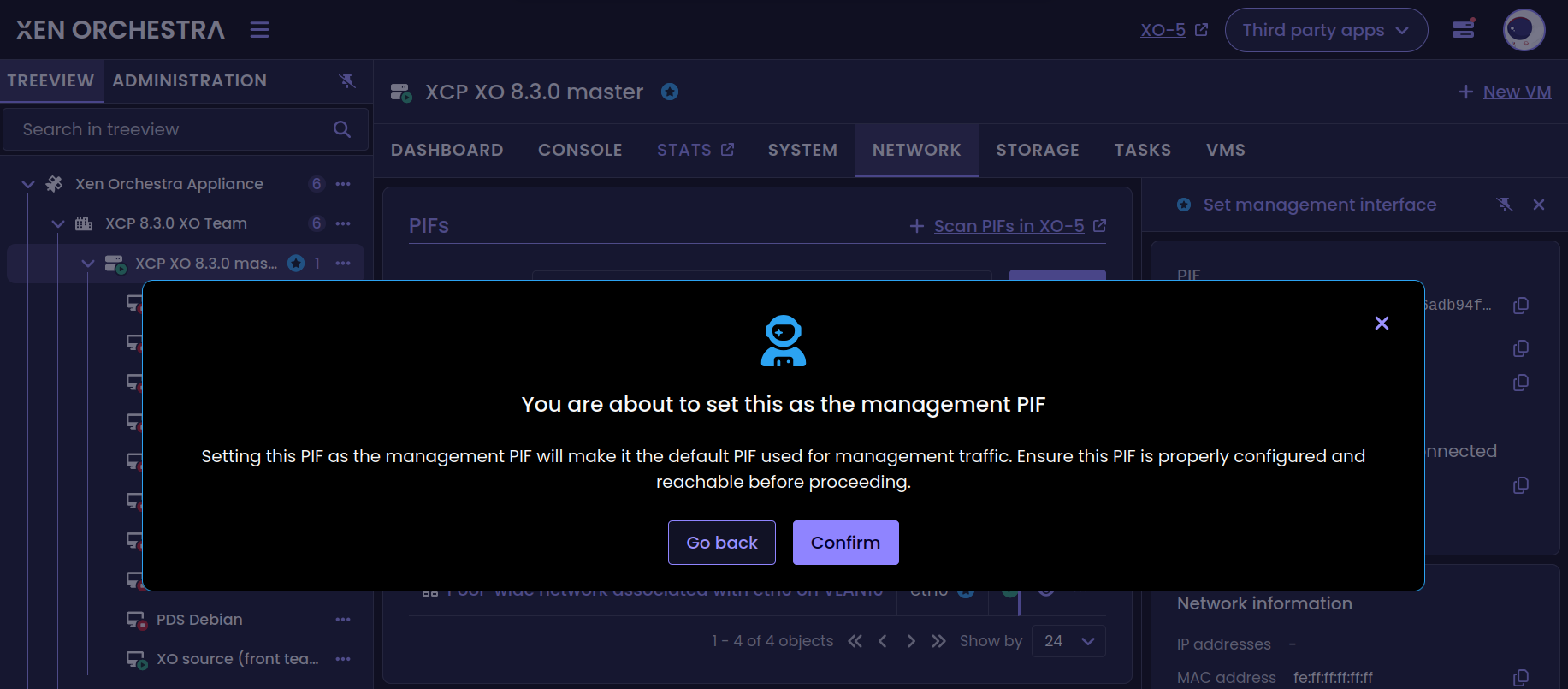Click the XCP 8.3.0 XO Team pool icon

point(84,223)
